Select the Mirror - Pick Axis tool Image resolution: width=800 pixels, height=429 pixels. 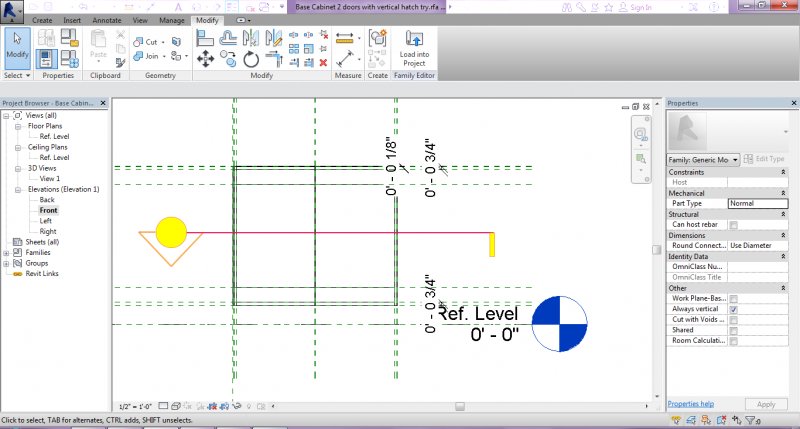pos(251,38)
